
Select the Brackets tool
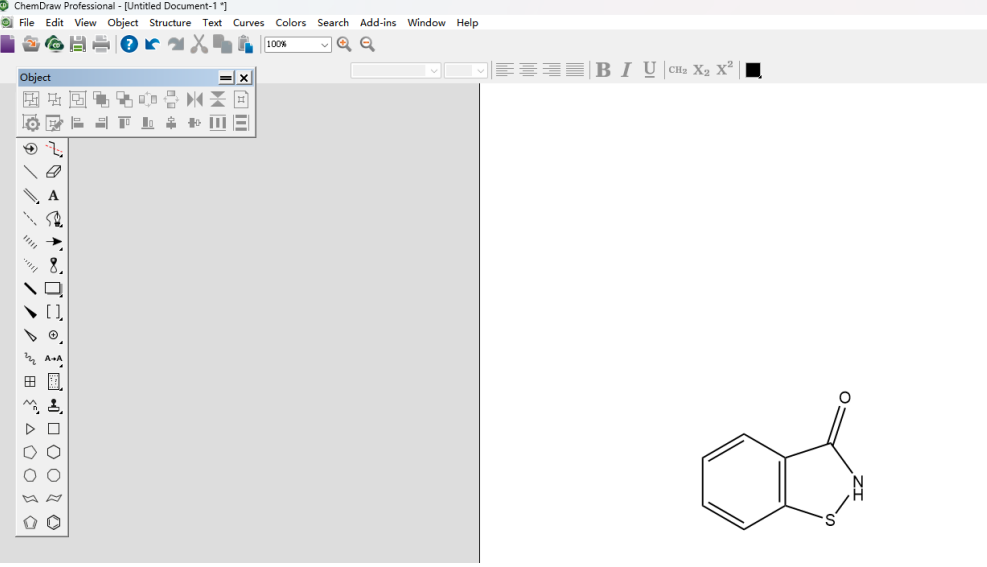pos(54,312)
